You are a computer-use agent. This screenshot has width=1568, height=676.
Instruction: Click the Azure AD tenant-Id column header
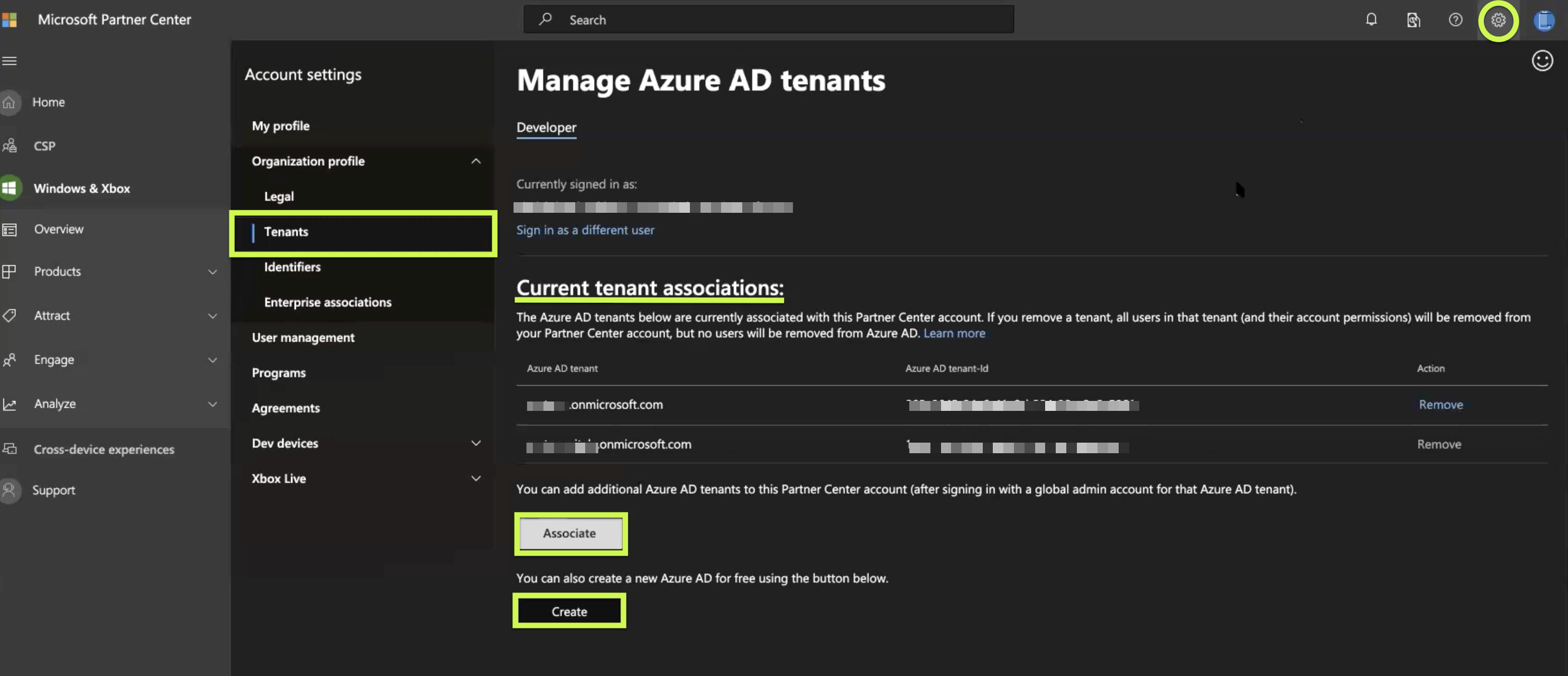(946, 368)
